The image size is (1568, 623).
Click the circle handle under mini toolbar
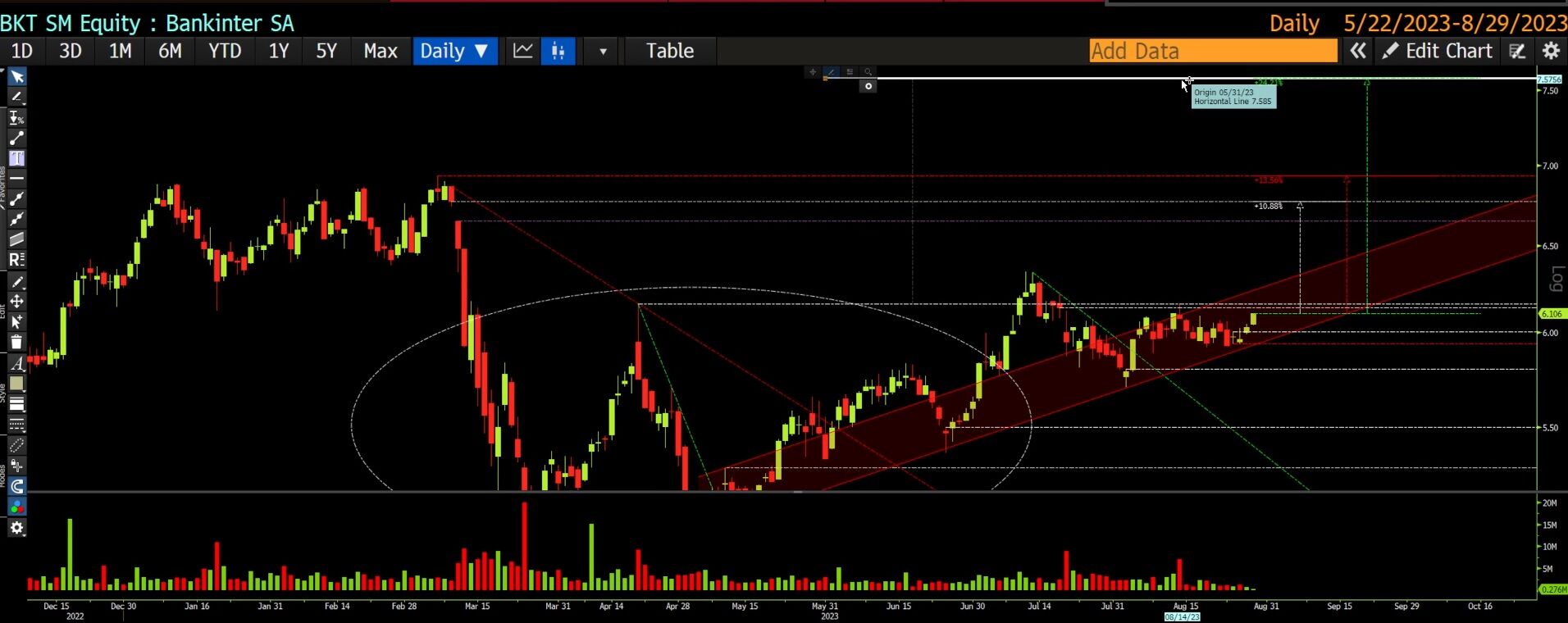coord(868,86)
